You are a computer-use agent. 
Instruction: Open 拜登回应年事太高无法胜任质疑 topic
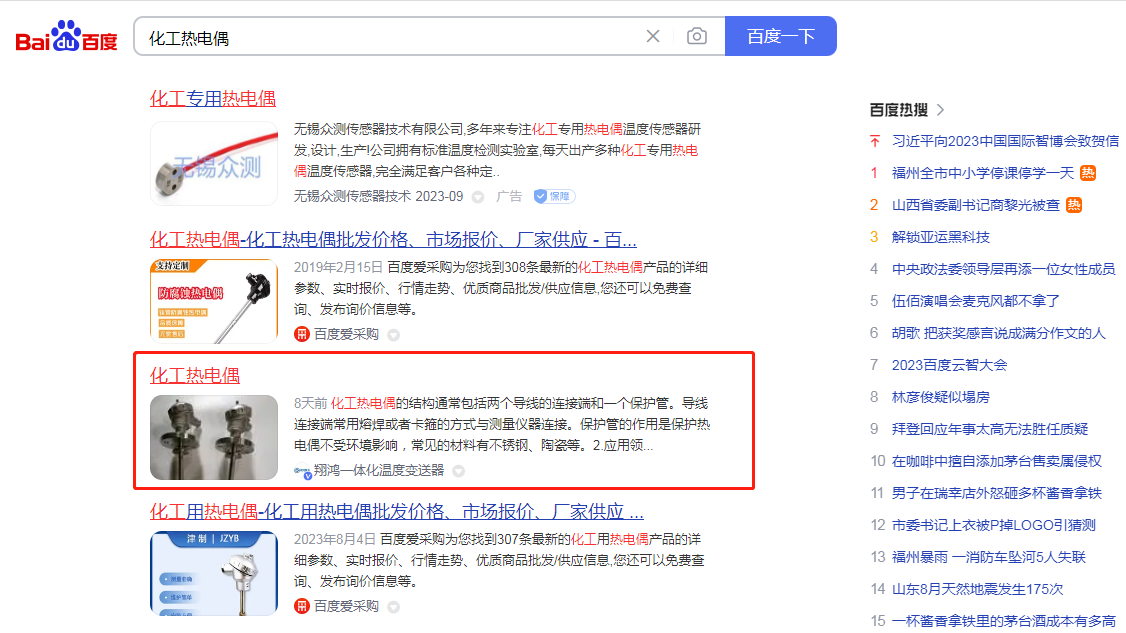(x=990, y=429)
